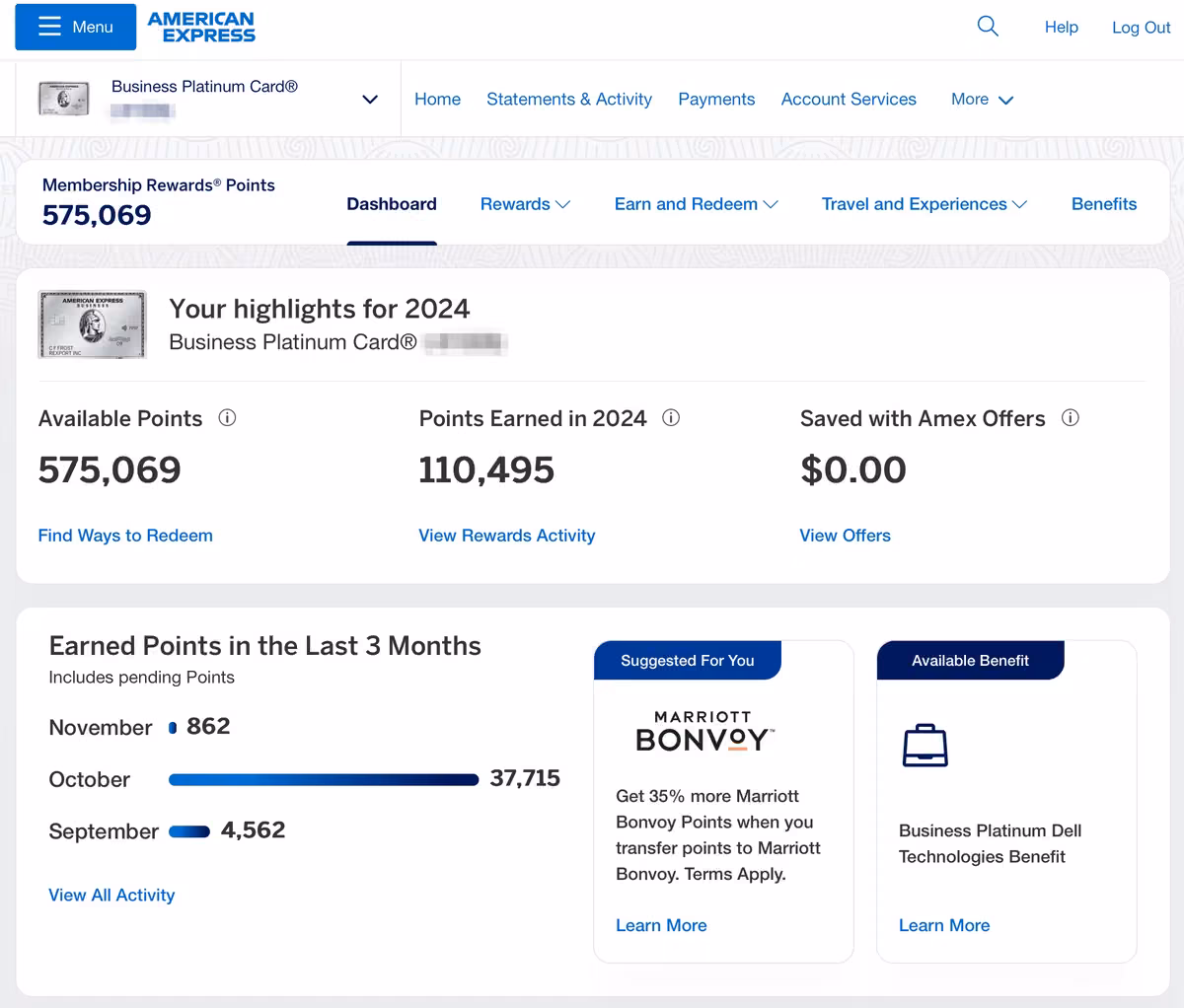Open the blue Menu button
The height and width of the screenshot is (1008, 1184).
coord(76,27)
